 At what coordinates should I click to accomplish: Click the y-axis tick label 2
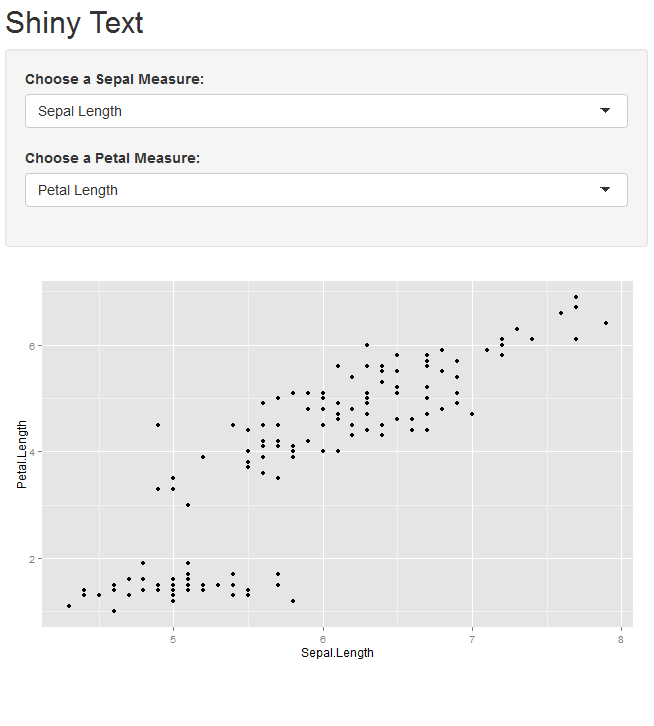32,559
